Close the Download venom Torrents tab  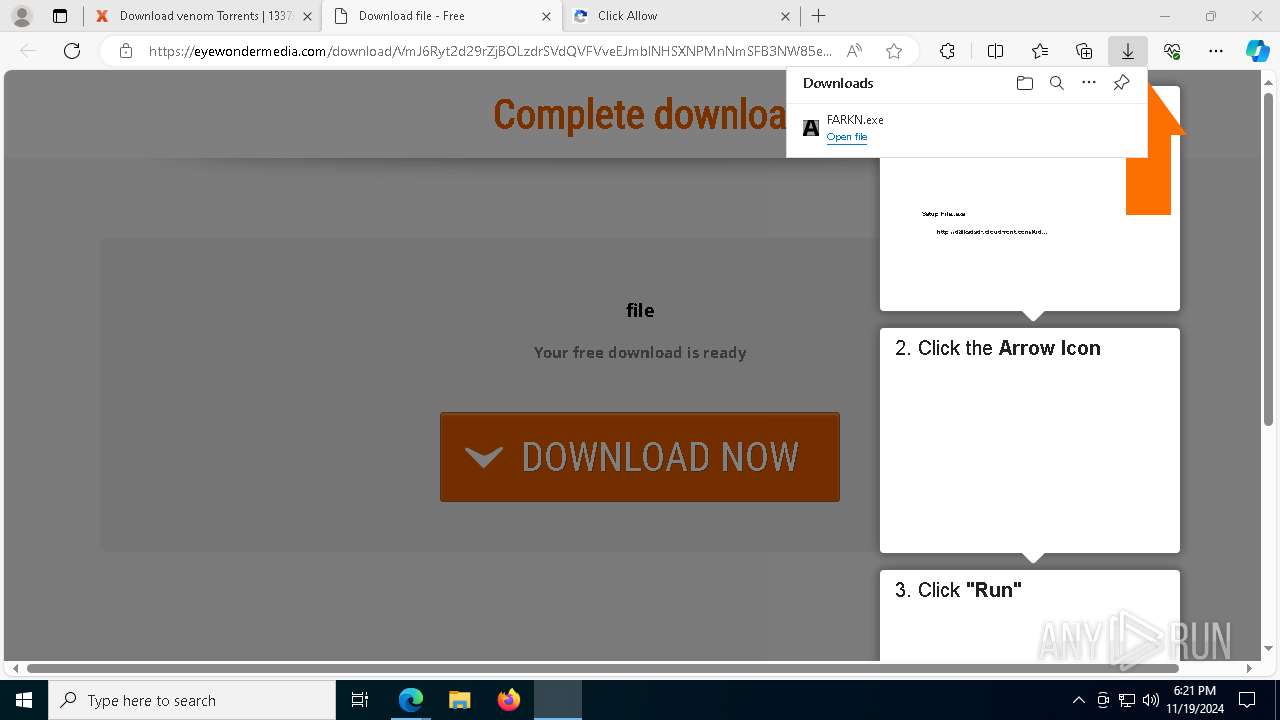pyautogui.click(x=307, y=16)
